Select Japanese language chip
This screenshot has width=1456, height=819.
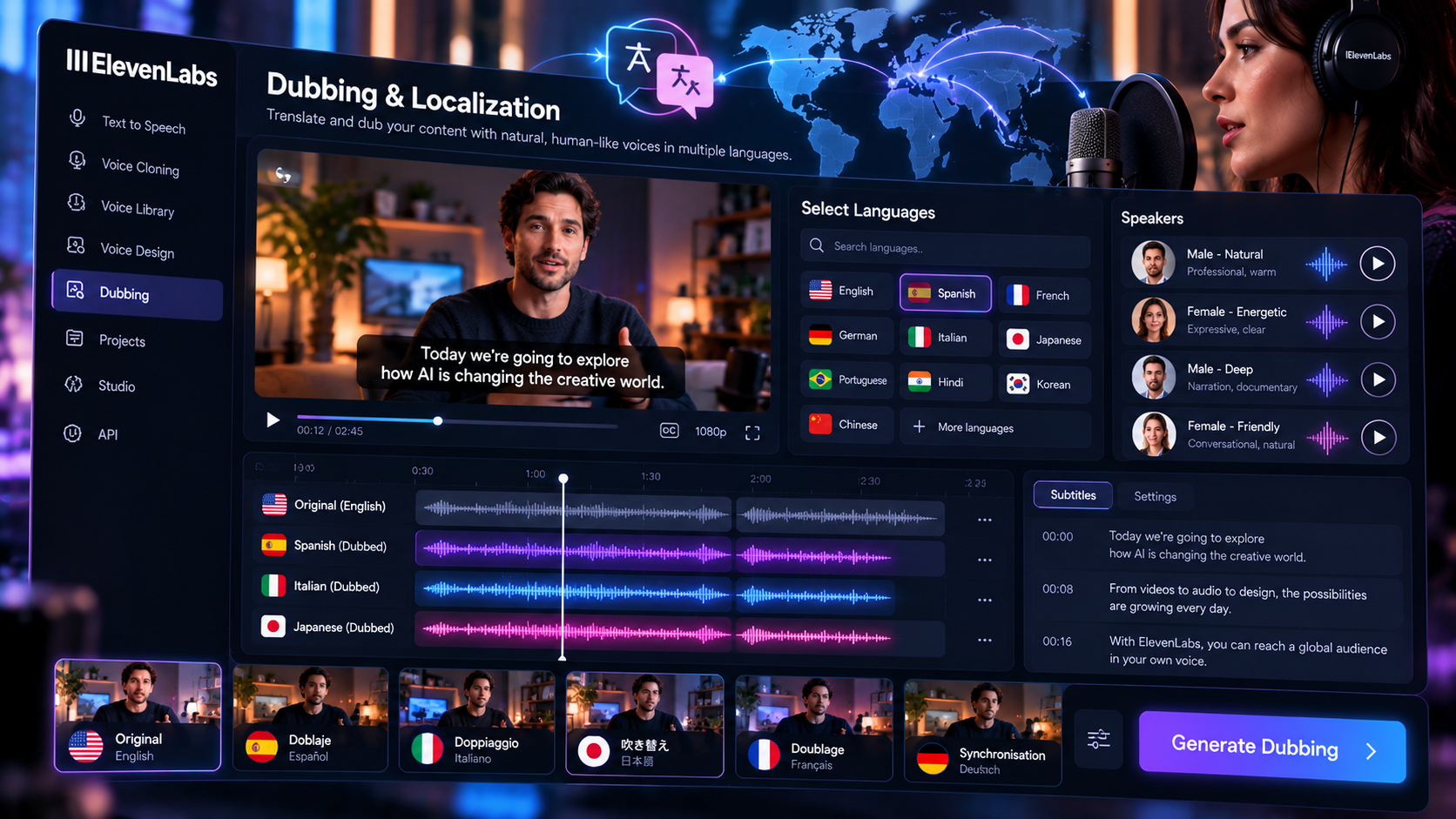1043,339
